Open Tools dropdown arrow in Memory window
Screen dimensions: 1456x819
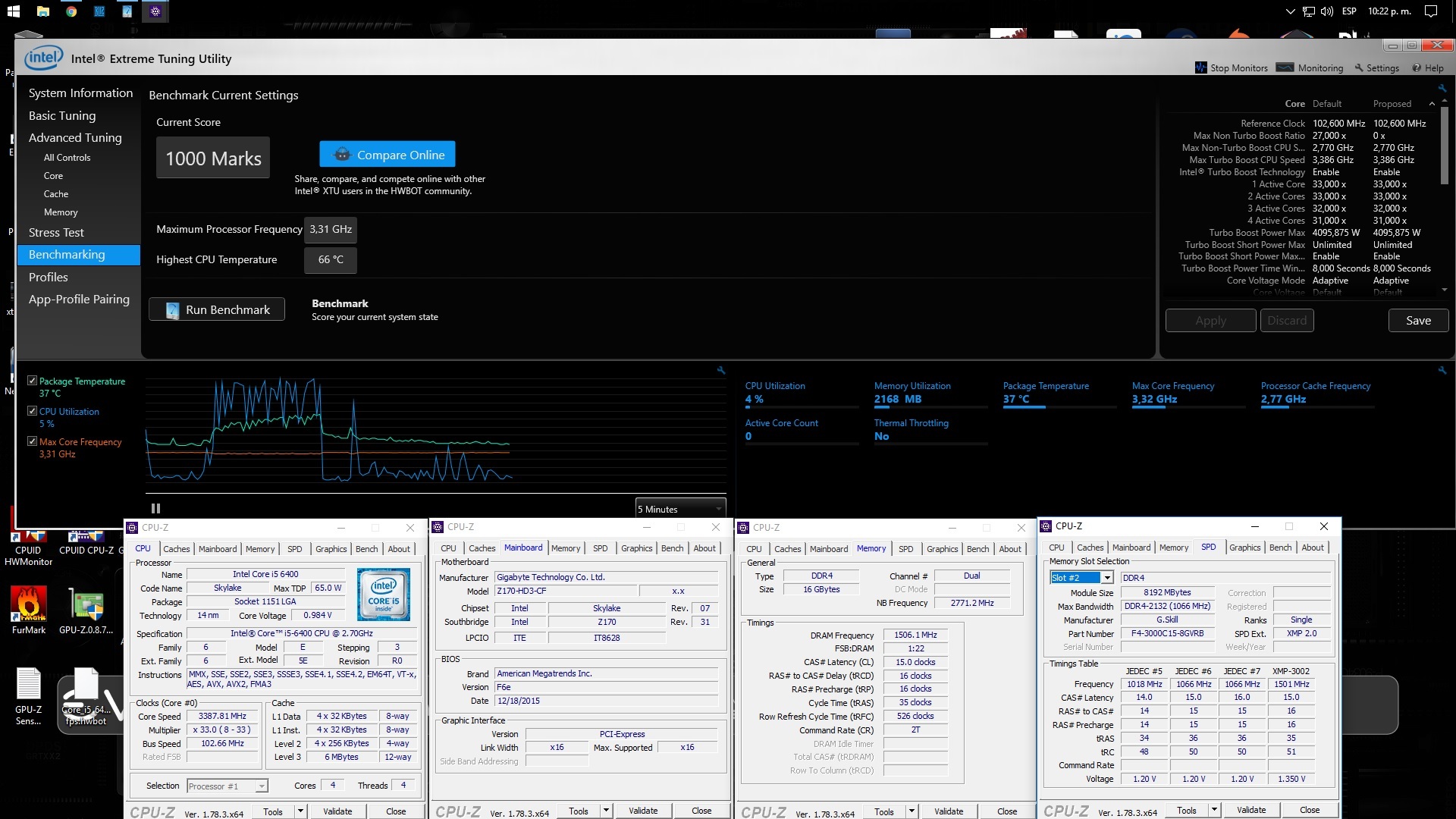point(912,811)
